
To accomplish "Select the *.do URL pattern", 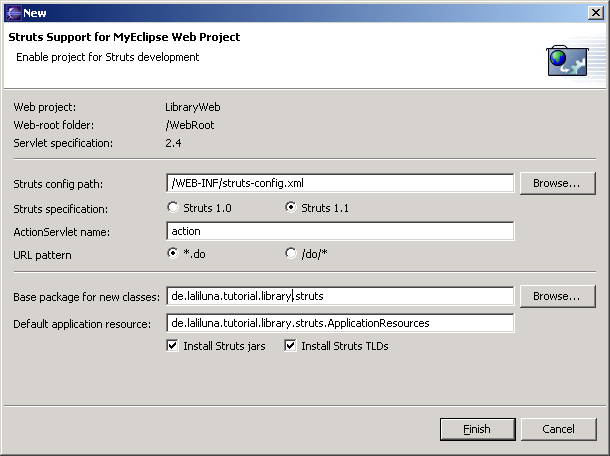I will point(174,254).
